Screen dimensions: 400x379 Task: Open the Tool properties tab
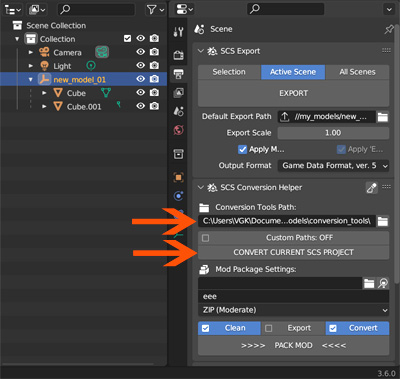tap(178, 32)
